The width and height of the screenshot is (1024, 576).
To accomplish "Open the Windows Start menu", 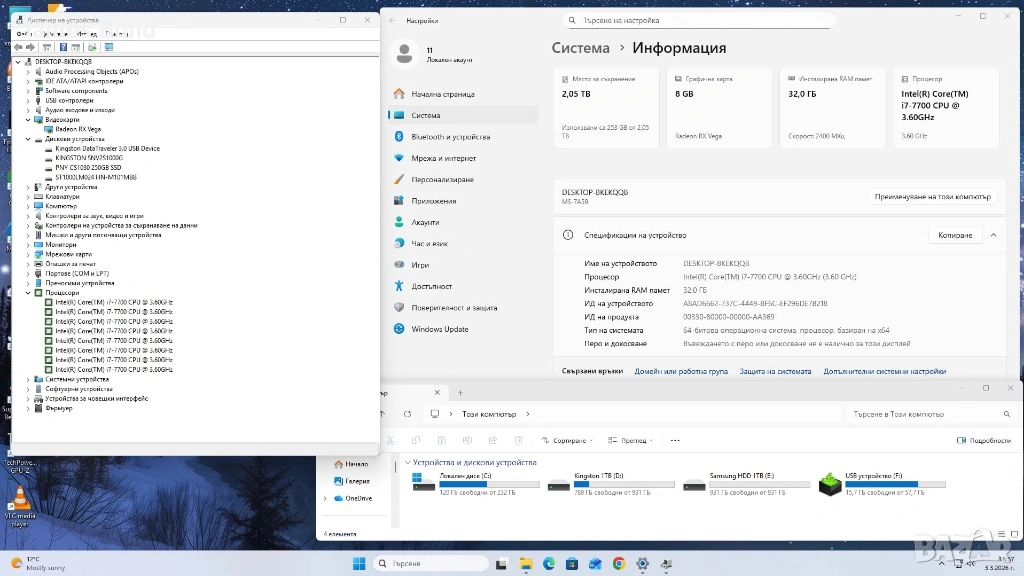I will 357,564.
